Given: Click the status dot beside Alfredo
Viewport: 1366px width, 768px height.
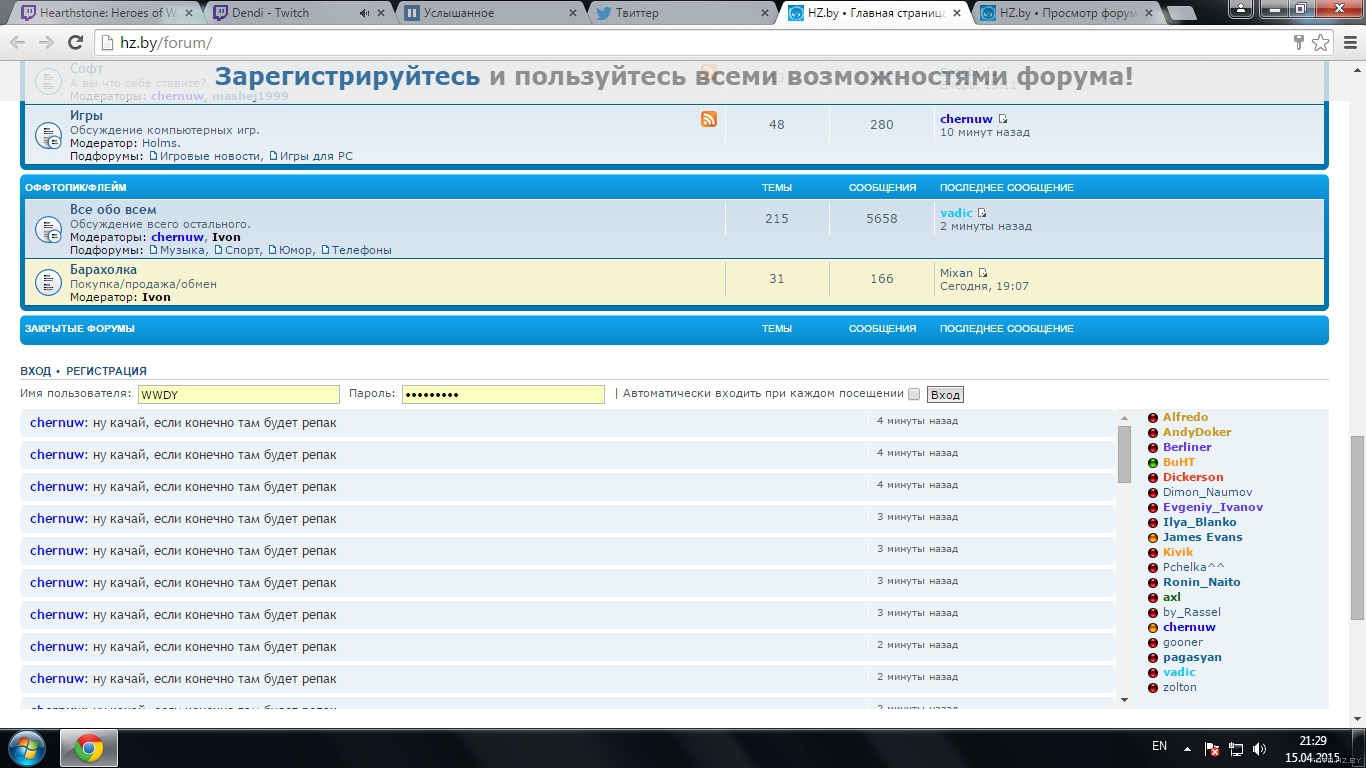Looking at the screenshot, I should pos(1153,418).
